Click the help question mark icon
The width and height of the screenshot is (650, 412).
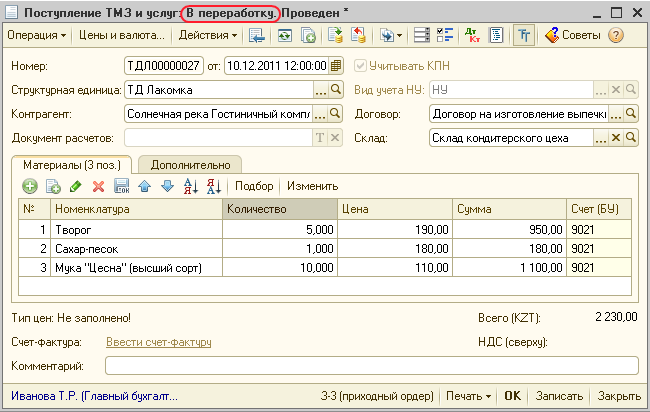pos(615,35)
